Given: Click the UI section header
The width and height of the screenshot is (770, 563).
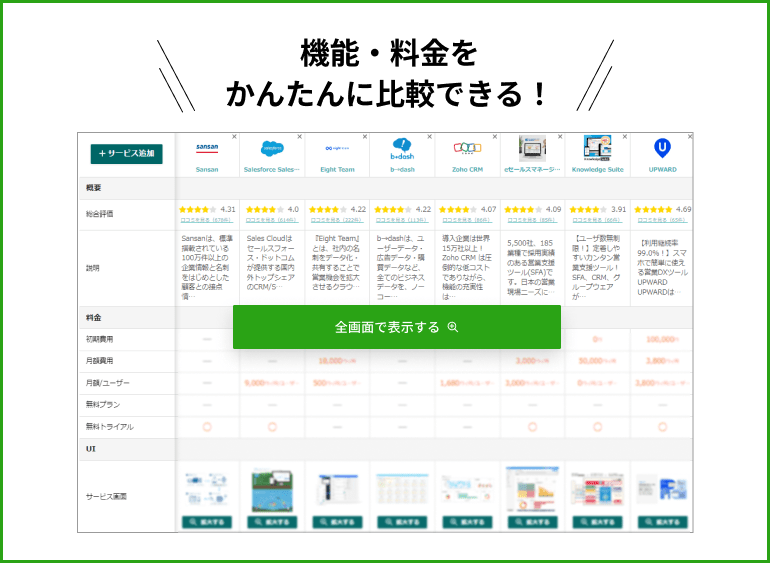Looking at the screenshot, I should [x=91, y=449].
